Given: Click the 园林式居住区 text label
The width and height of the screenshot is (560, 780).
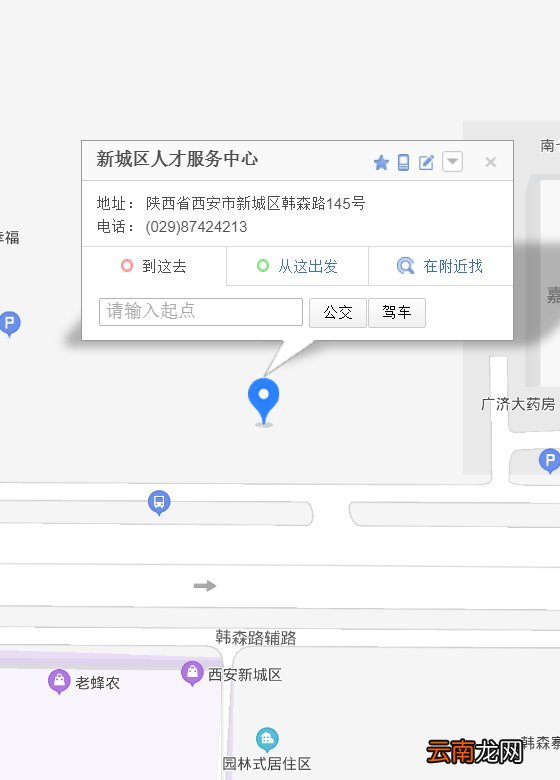Looking at the screenshot, I should [267, 764].
